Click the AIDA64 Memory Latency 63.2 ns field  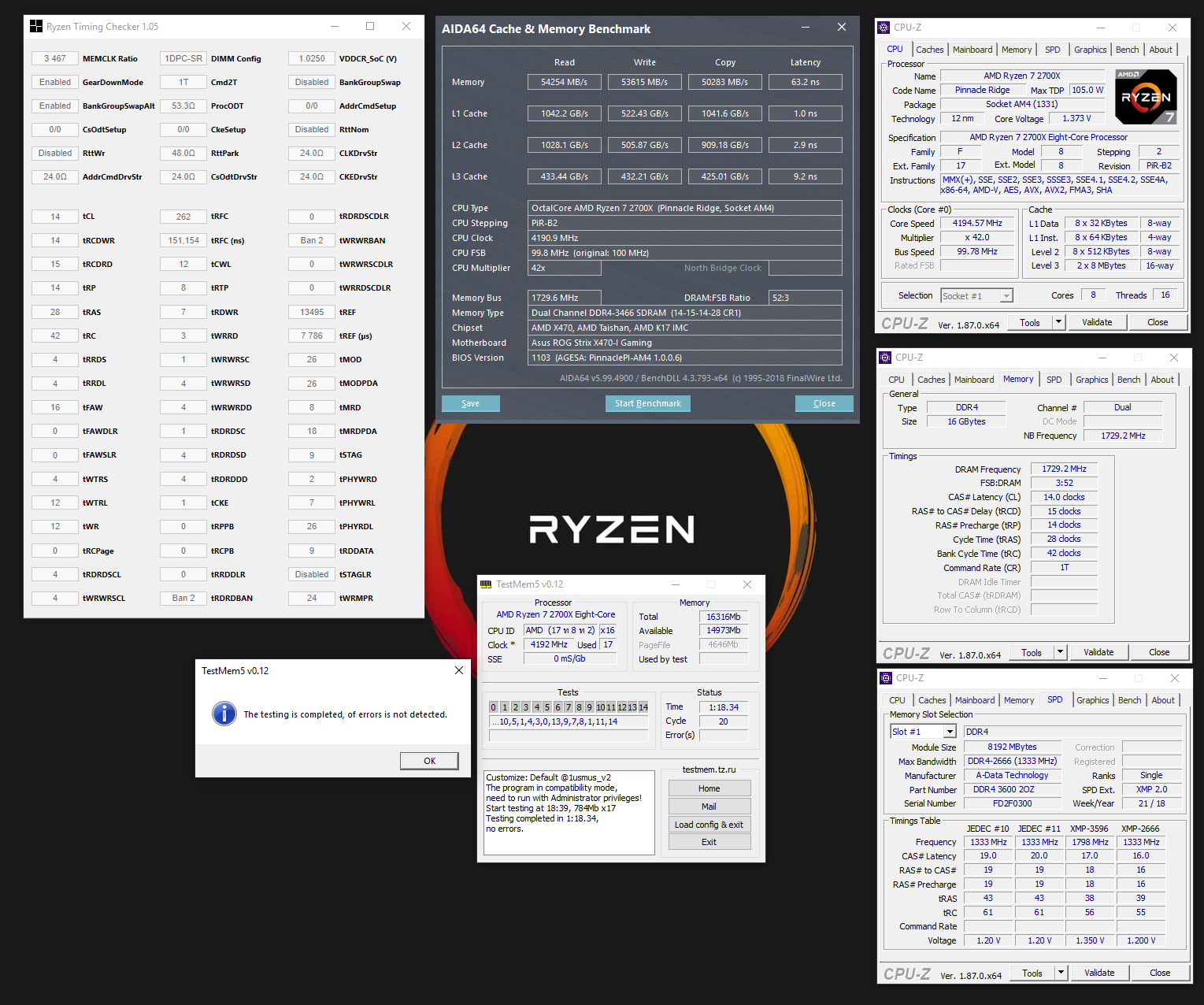805,82
